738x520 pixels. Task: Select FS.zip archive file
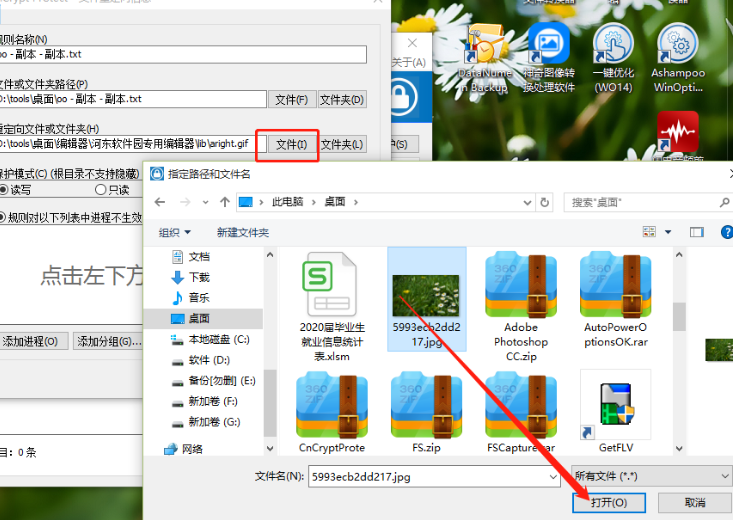(426, 412)
